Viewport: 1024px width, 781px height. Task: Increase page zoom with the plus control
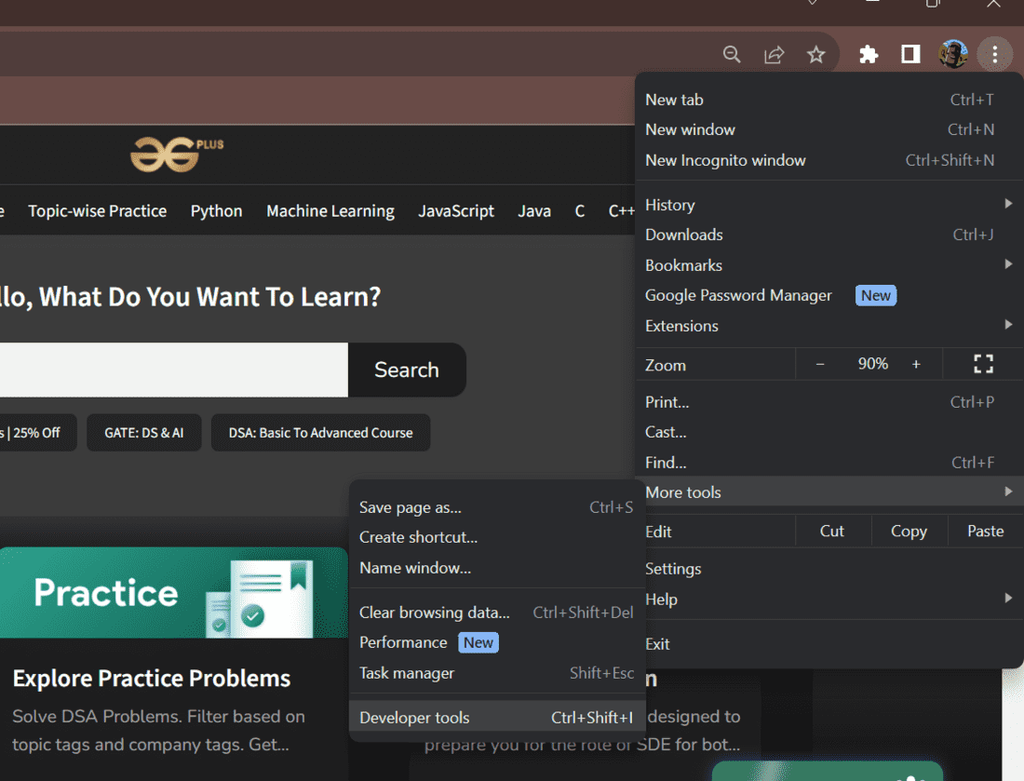coord(916,364)
